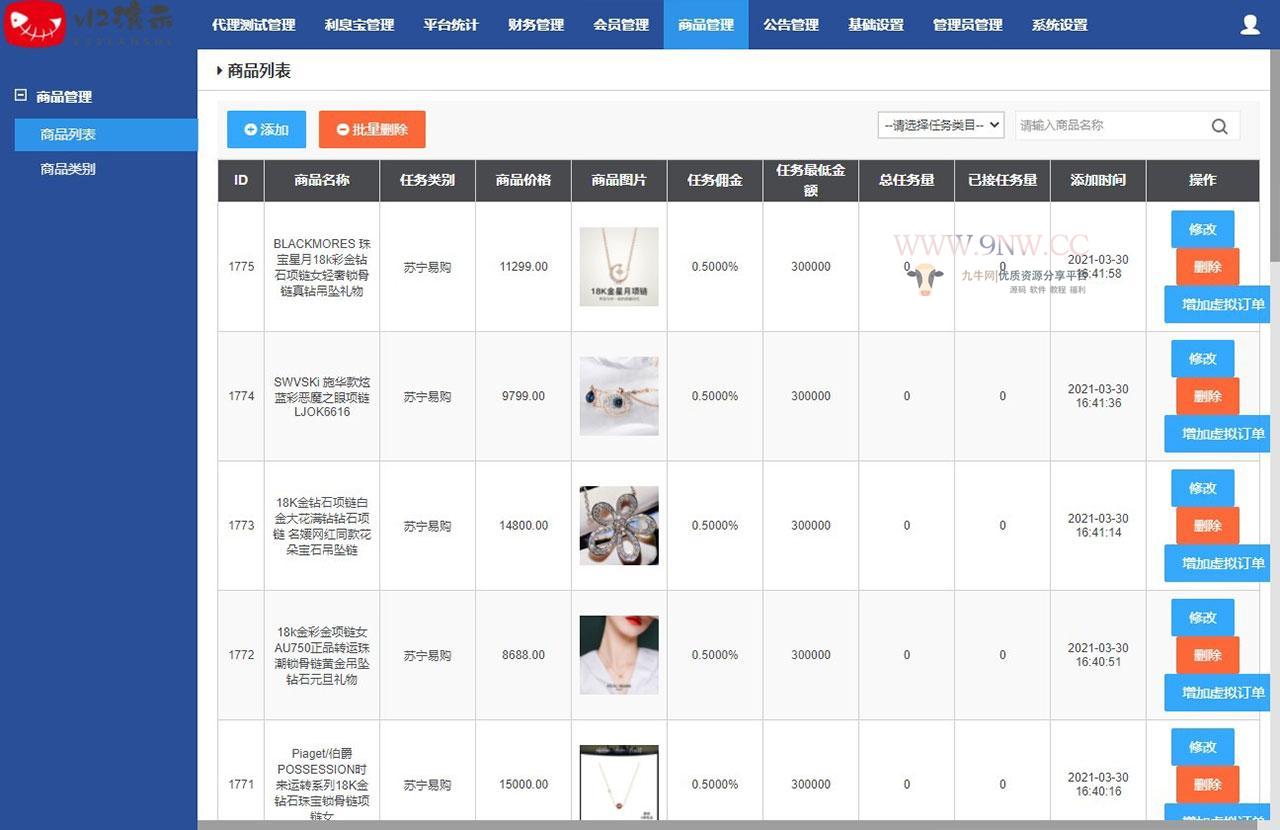Click 删除 for product ID 1772

pos(1207,655)
